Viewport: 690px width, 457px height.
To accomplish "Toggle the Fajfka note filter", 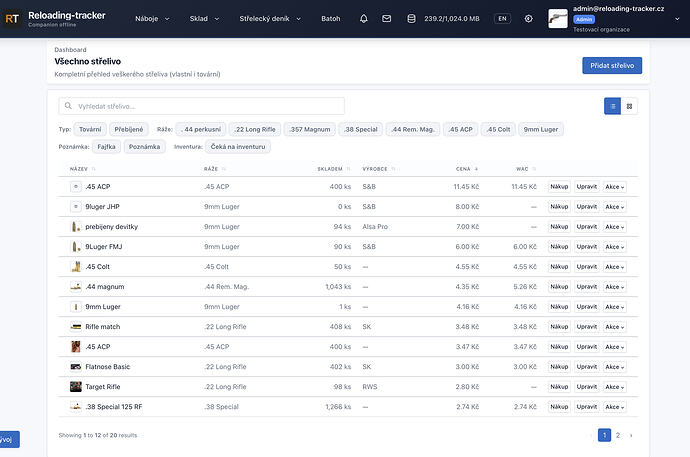I will 106,146.
